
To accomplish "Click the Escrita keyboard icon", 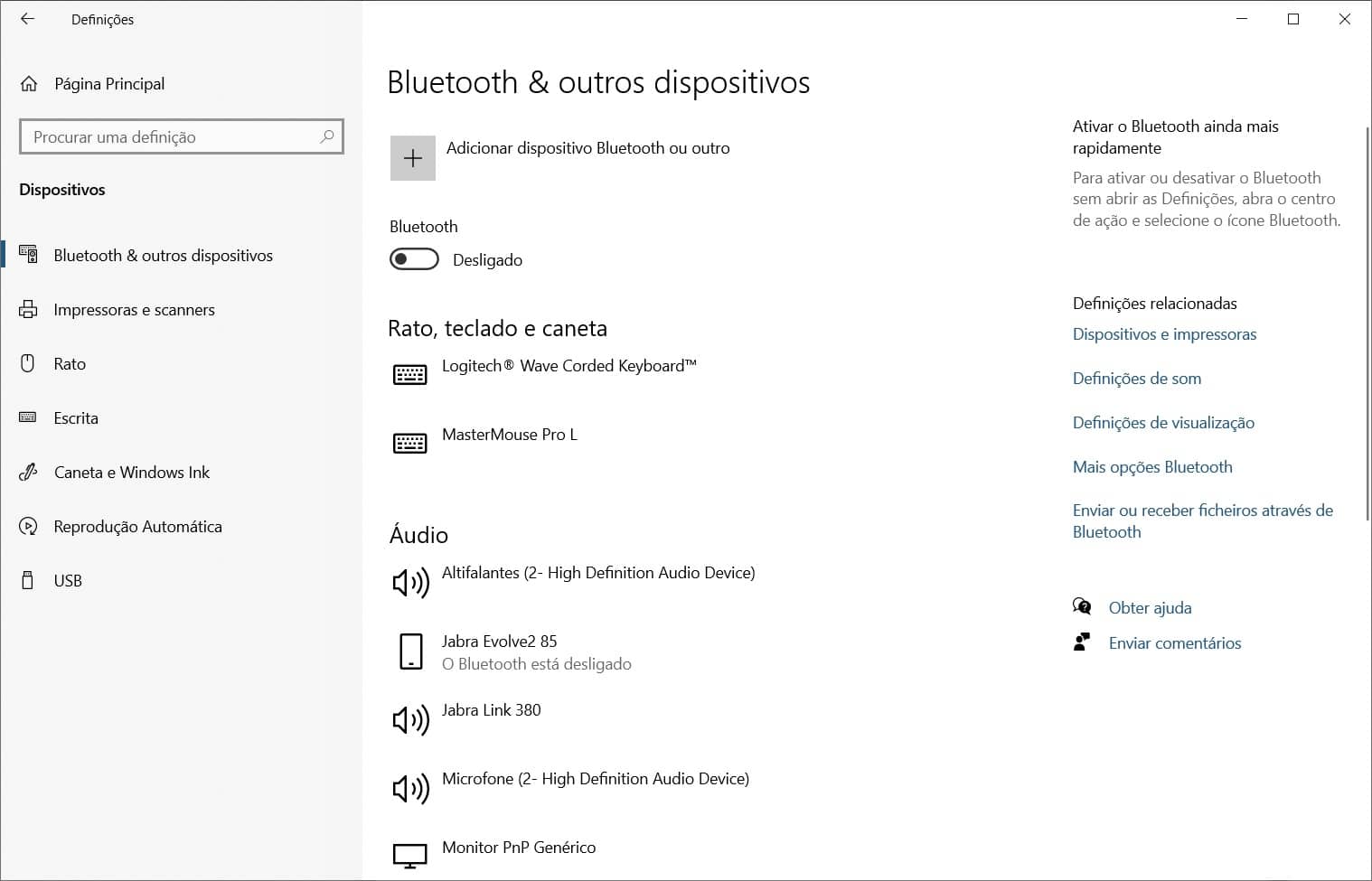I will pos(28,417).
